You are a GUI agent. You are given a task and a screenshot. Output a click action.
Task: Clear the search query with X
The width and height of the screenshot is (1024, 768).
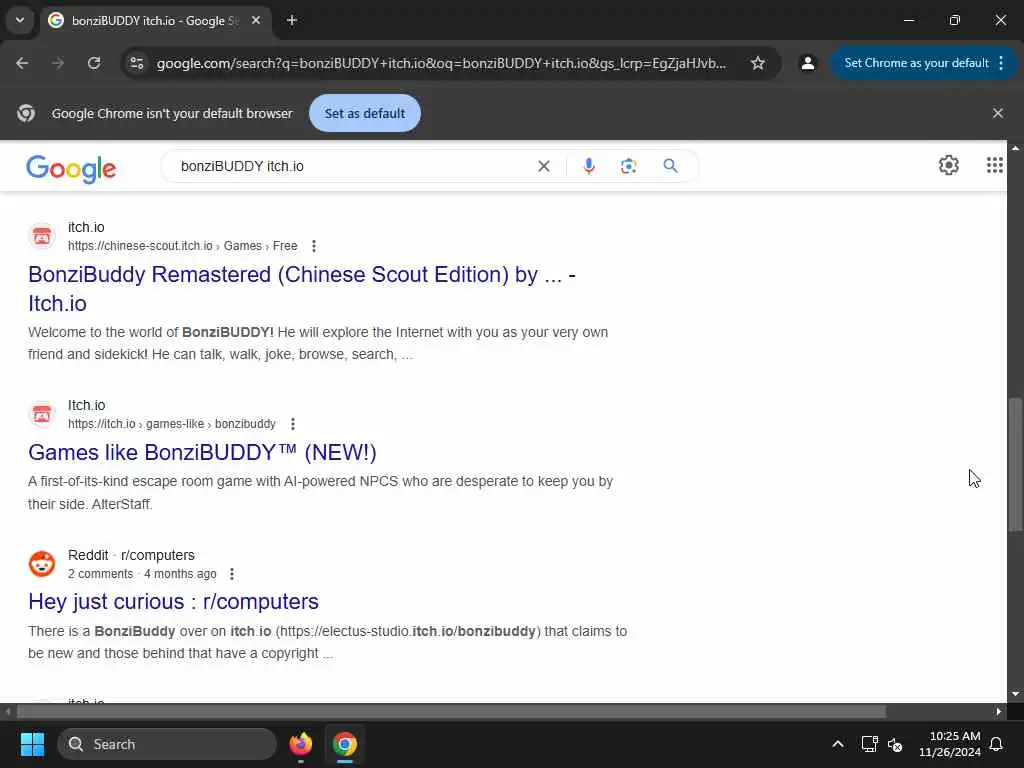543,166
